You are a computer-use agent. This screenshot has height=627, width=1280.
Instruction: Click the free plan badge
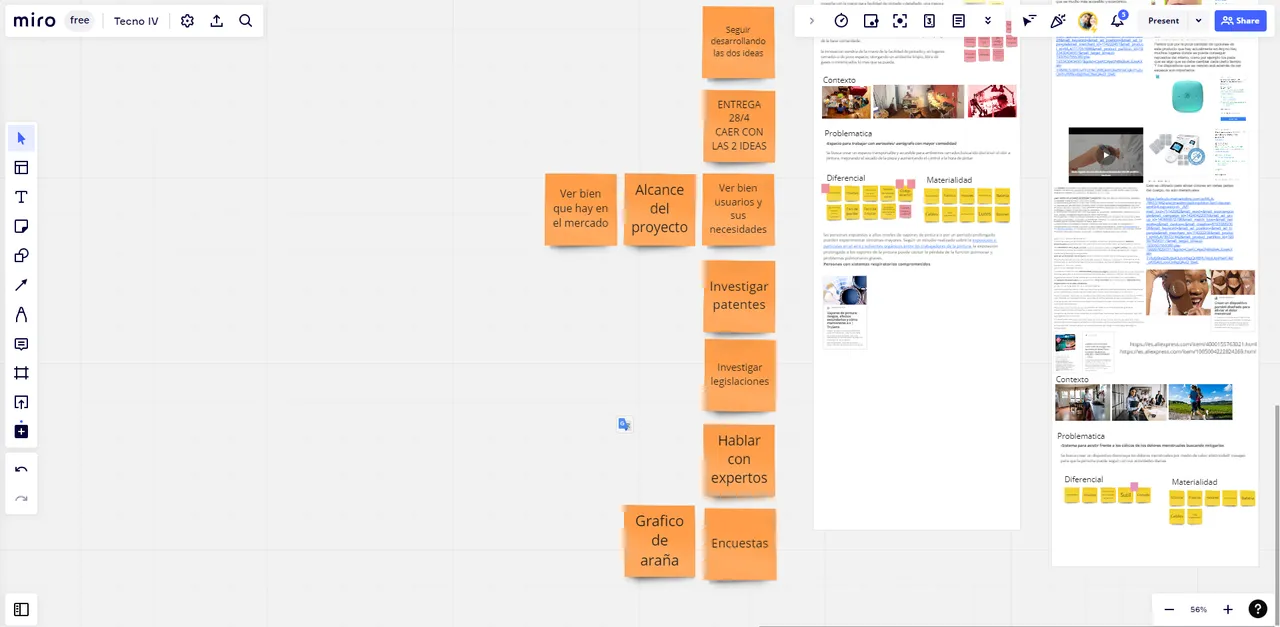(x=80, y=21)
